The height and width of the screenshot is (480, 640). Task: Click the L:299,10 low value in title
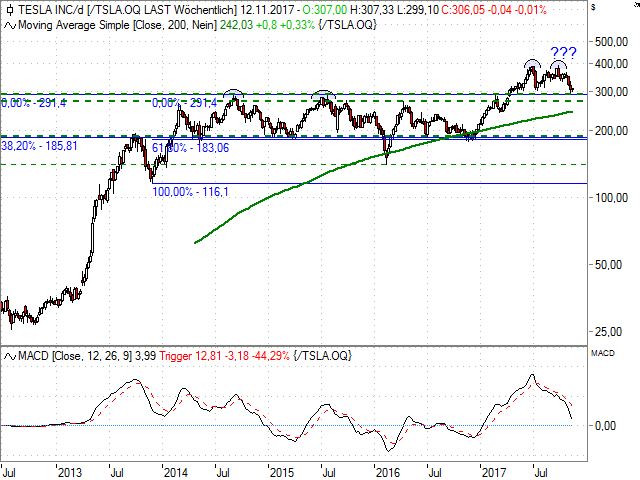click(418, 9)
